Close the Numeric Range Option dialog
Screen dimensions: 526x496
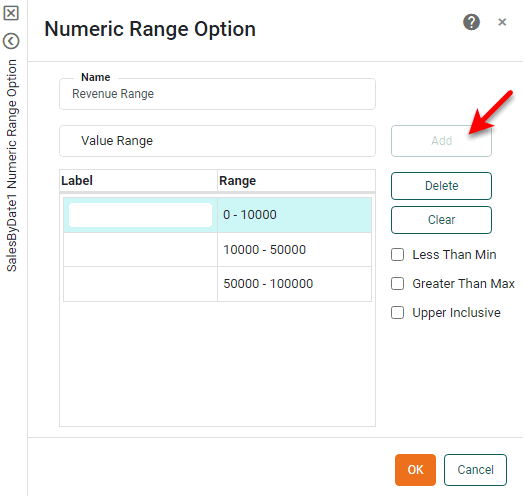point(502,22)
